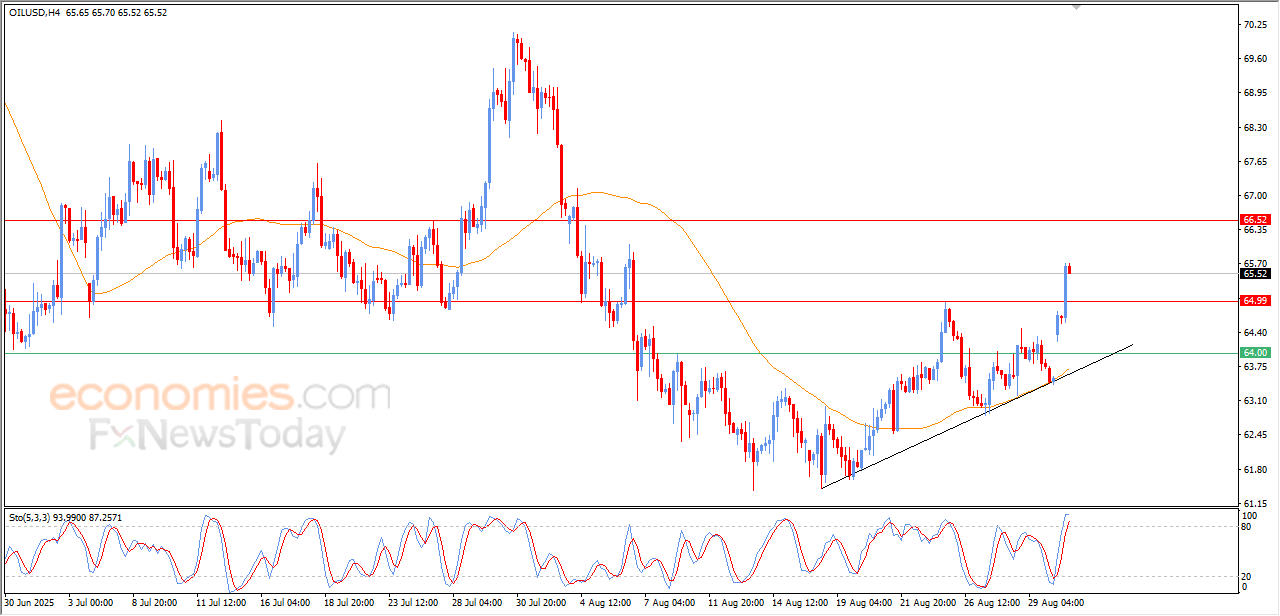Click the 30 Jul 20:00 date label

click(x=542, y=604)
